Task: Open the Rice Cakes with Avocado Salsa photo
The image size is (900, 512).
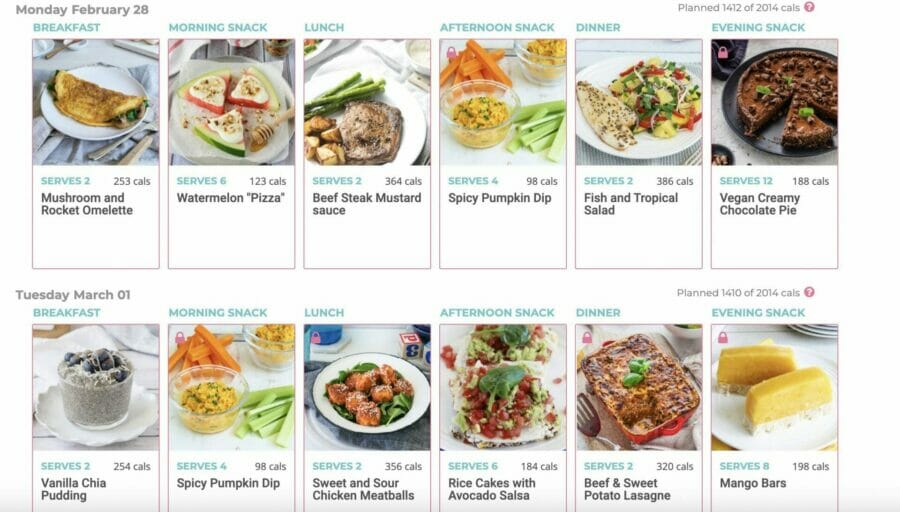Action: 503,387
